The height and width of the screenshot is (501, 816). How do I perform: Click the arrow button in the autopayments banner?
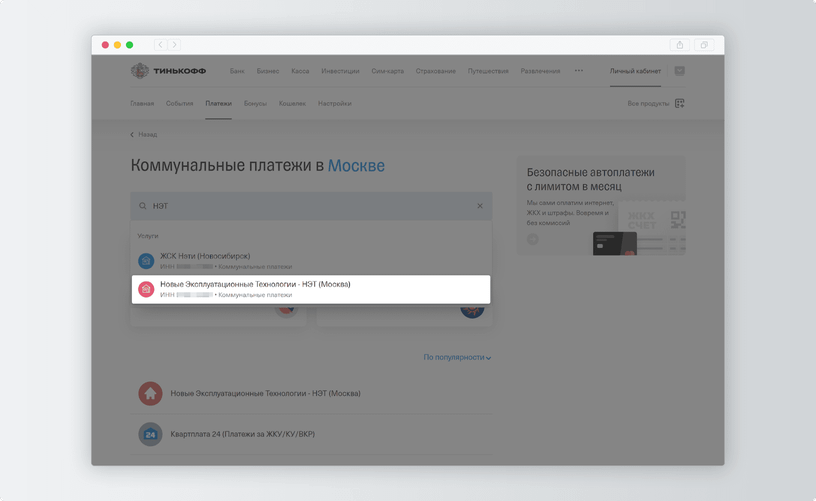tap(532, 239)
